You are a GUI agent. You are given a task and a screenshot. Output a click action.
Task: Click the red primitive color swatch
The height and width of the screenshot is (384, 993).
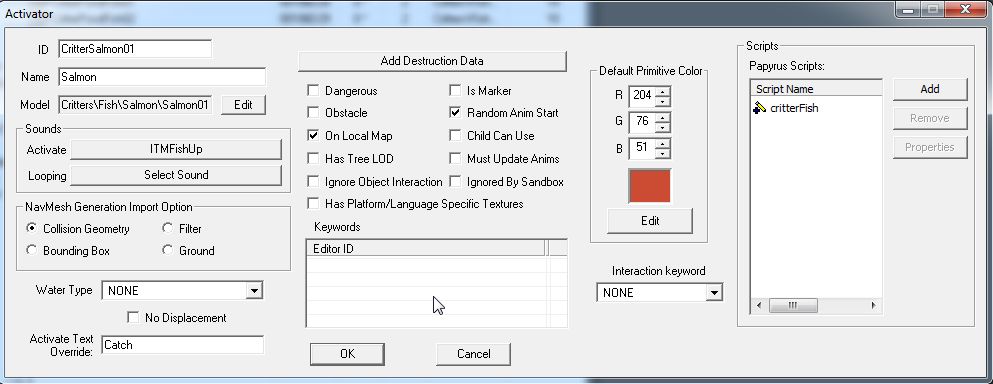tap(650, 186)
